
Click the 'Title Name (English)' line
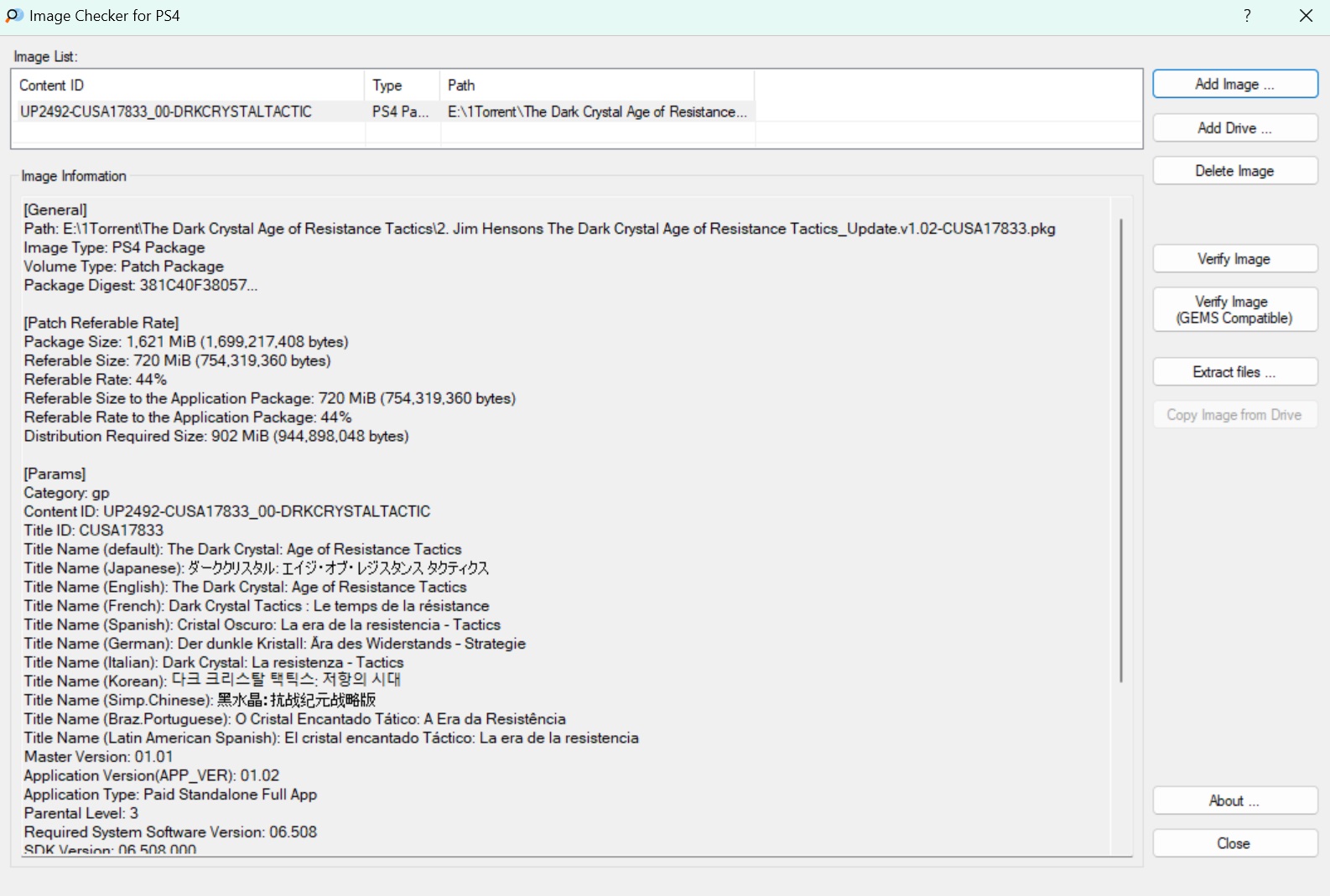(x=245, y=587)
